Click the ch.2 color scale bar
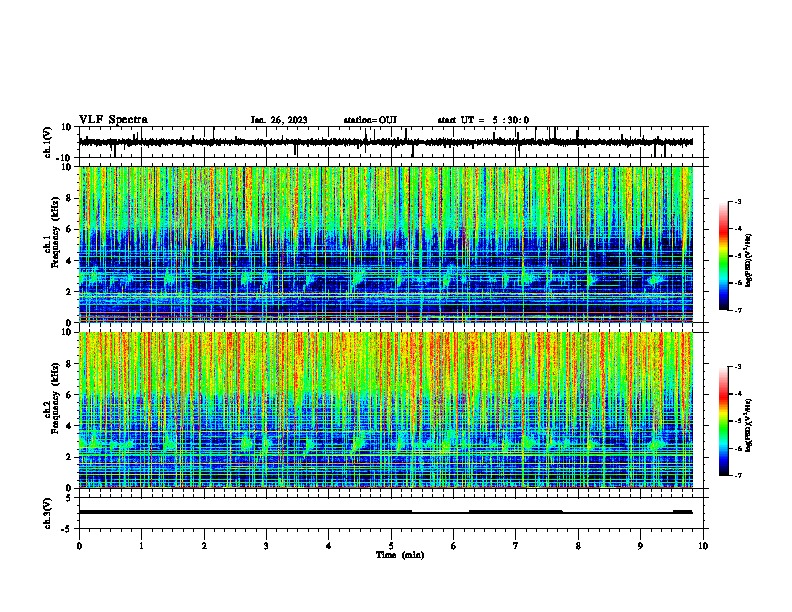This screenshot has width=792, height=612. [x=723, y=421]
